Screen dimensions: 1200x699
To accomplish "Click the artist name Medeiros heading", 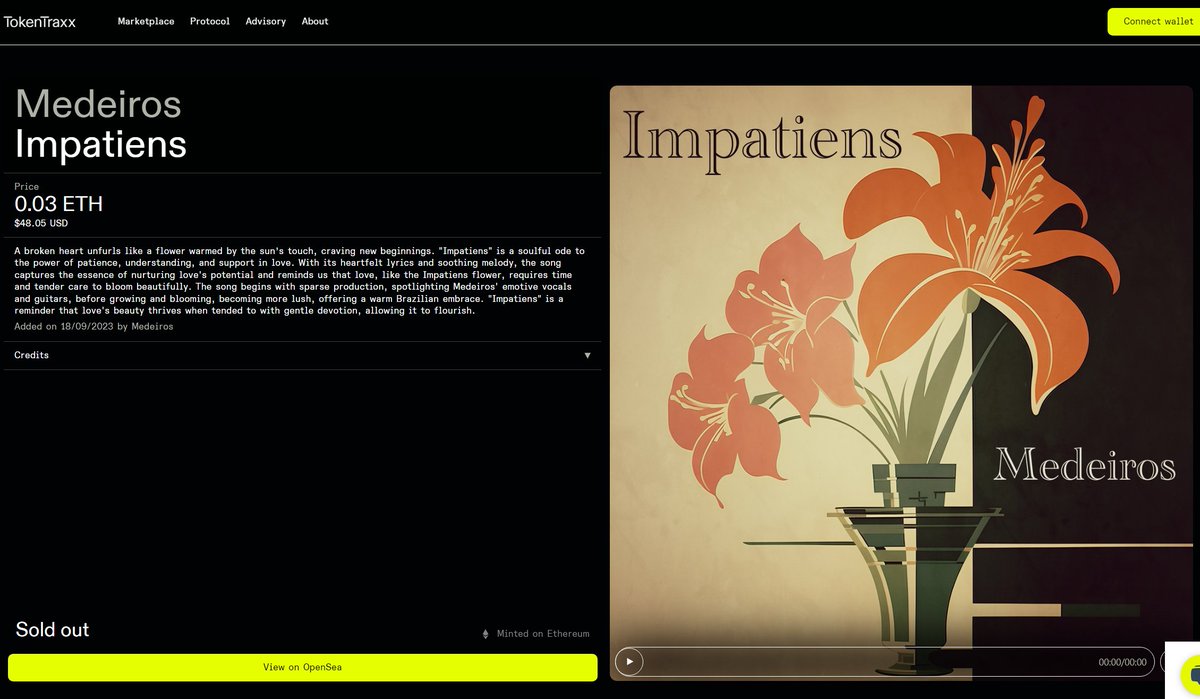I will pyautogui.click(x=98, y=103).
